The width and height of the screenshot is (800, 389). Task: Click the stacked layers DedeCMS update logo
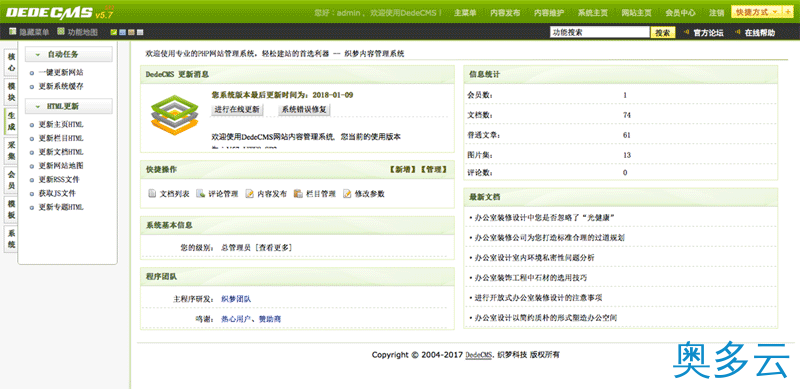[174, 114]
